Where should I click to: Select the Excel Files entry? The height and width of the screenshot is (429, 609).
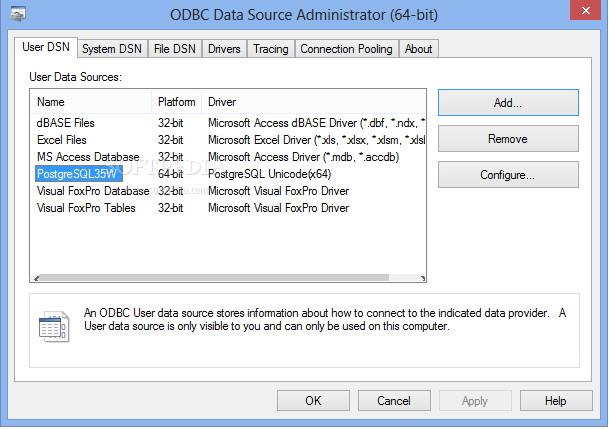pyautogui.click(x=62, y=140)
